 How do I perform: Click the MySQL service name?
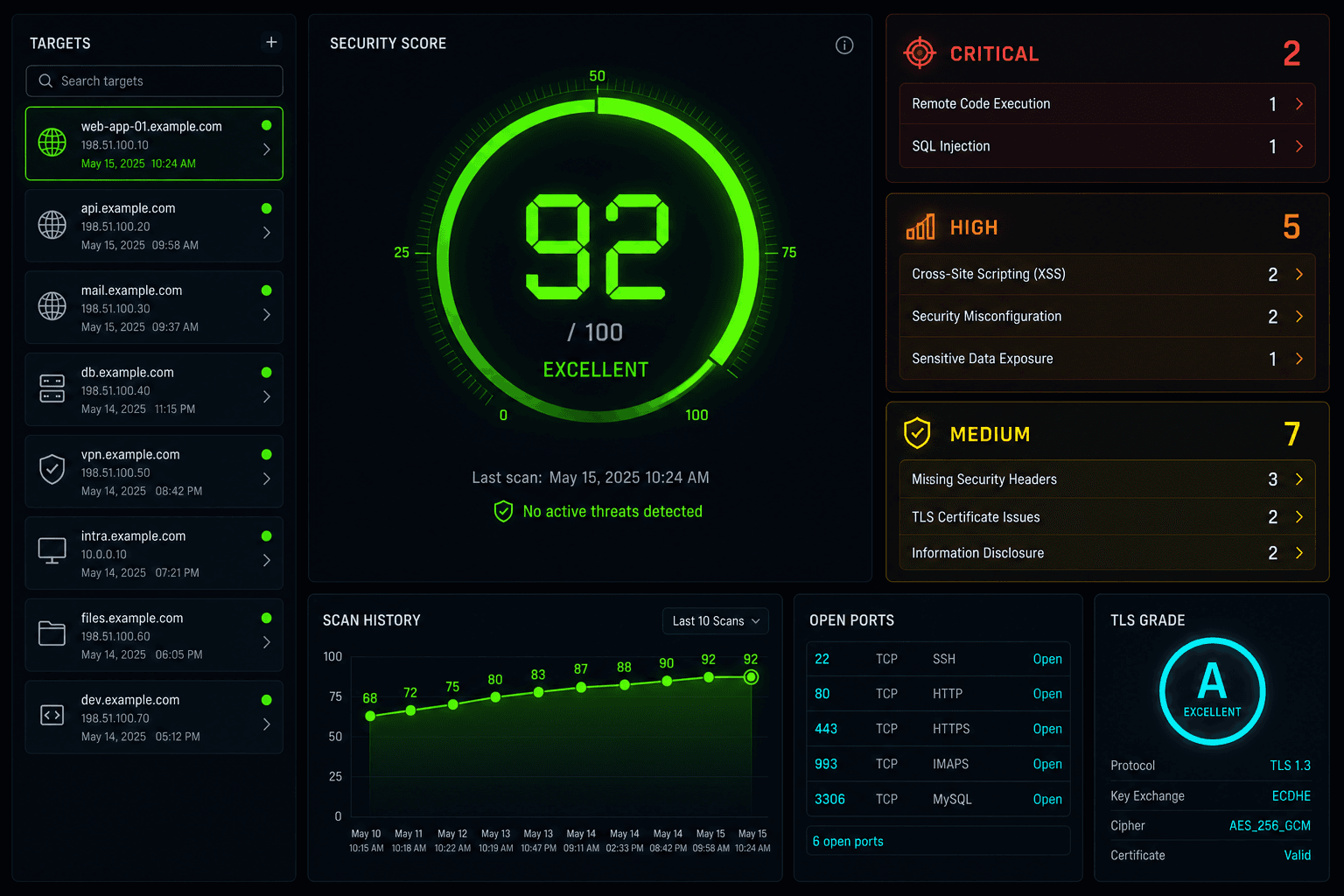[x=952, y=799]
